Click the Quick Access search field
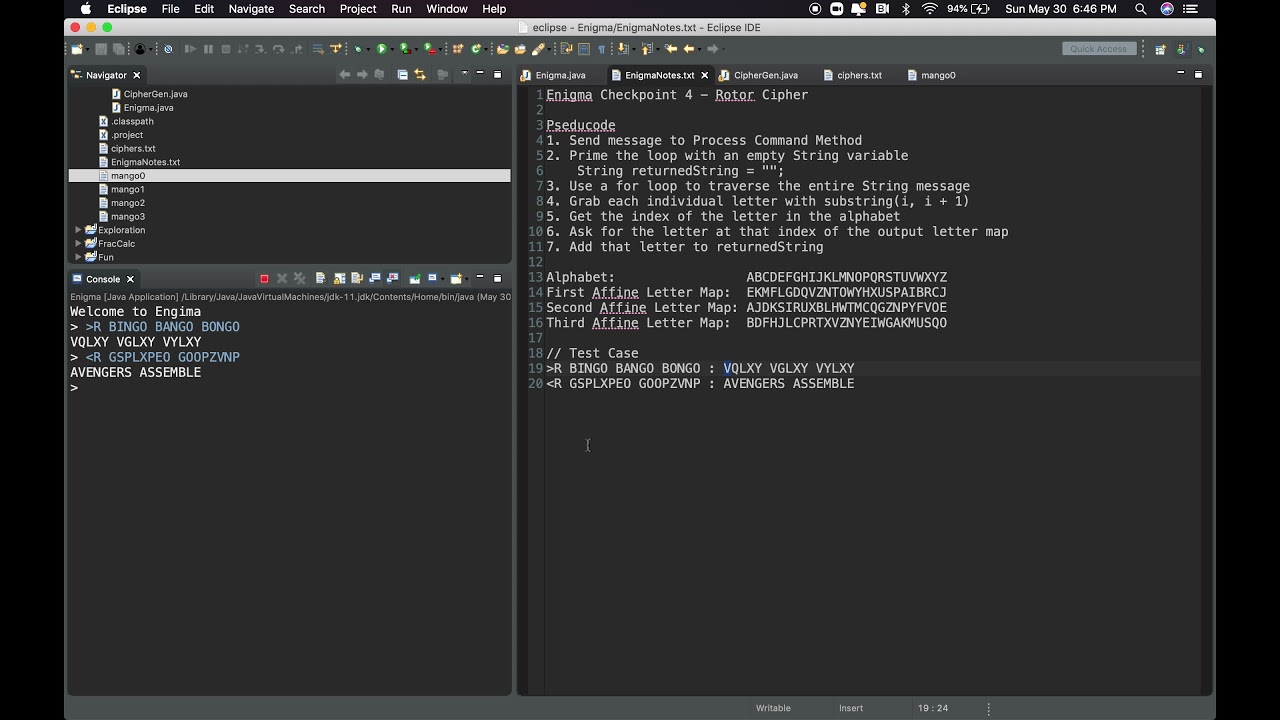The image size is (1280, 720). [1098, 49]
